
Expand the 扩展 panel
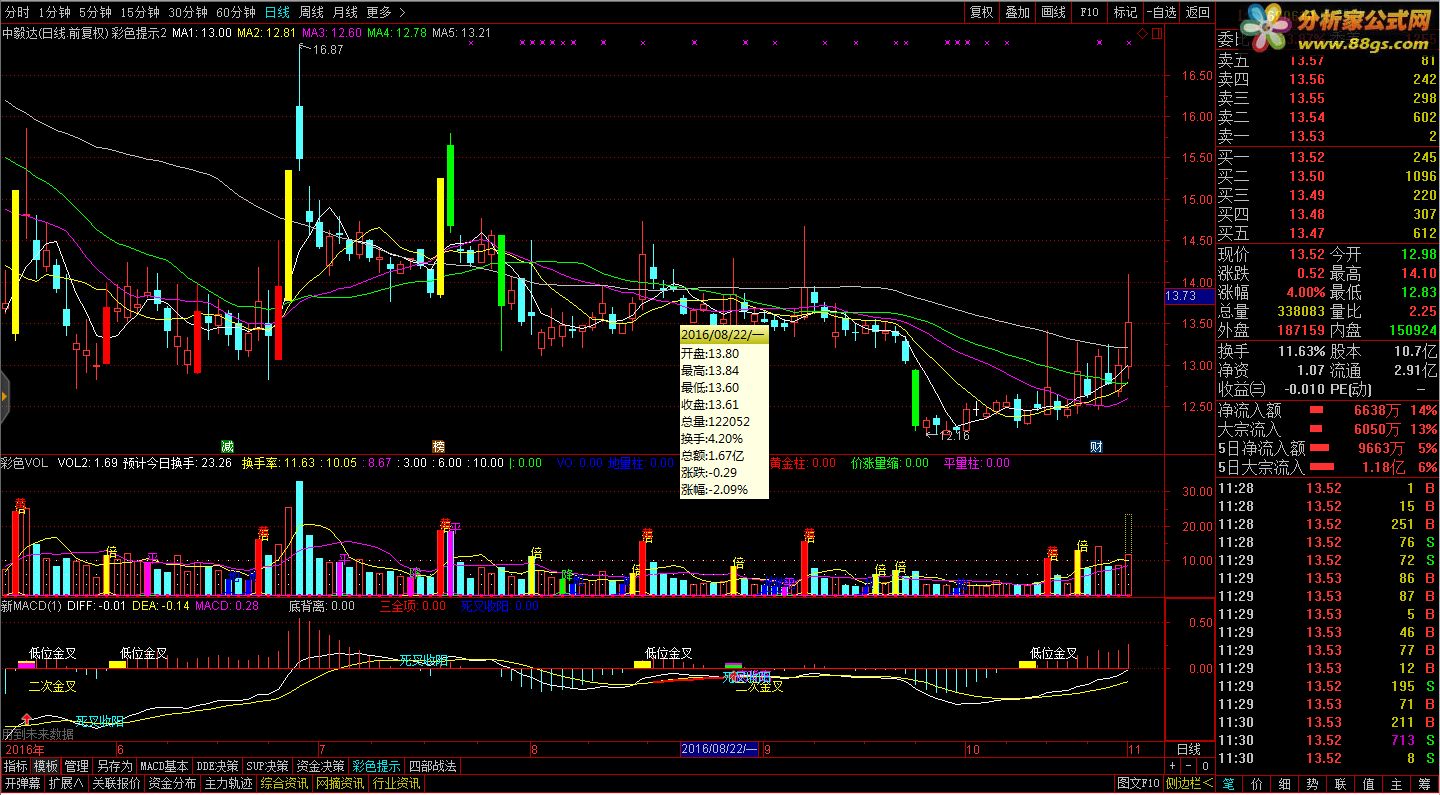[x=67, y=784]
